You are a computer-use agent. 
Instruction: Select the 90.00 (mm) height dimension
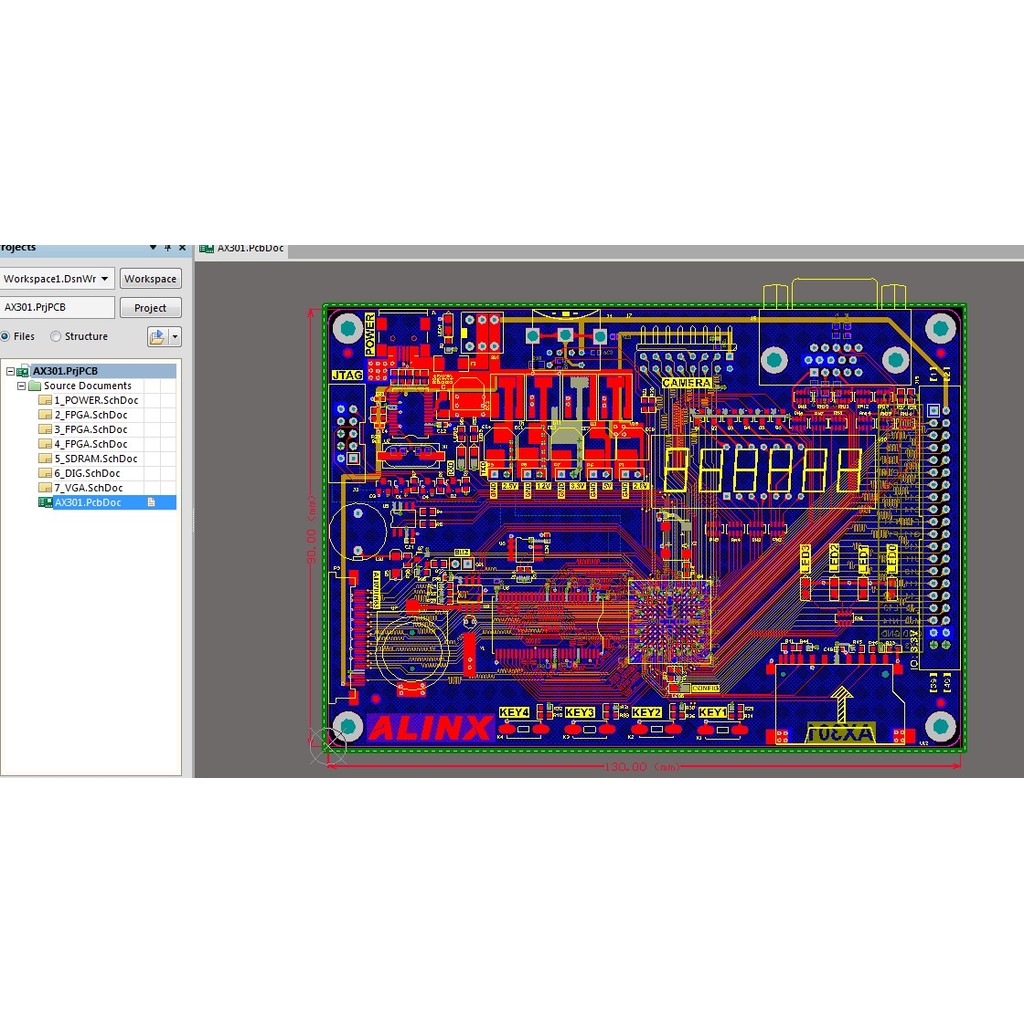click(x=312, y=530)
